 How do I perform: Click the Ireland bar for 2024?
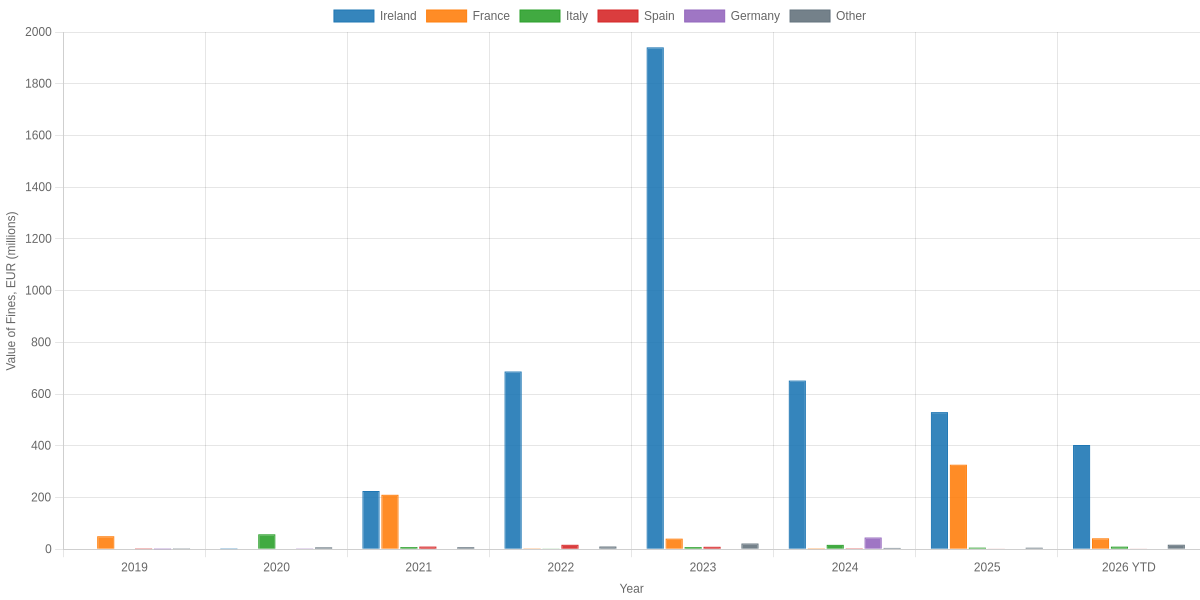pyautogui.click(x=797, y=465)
